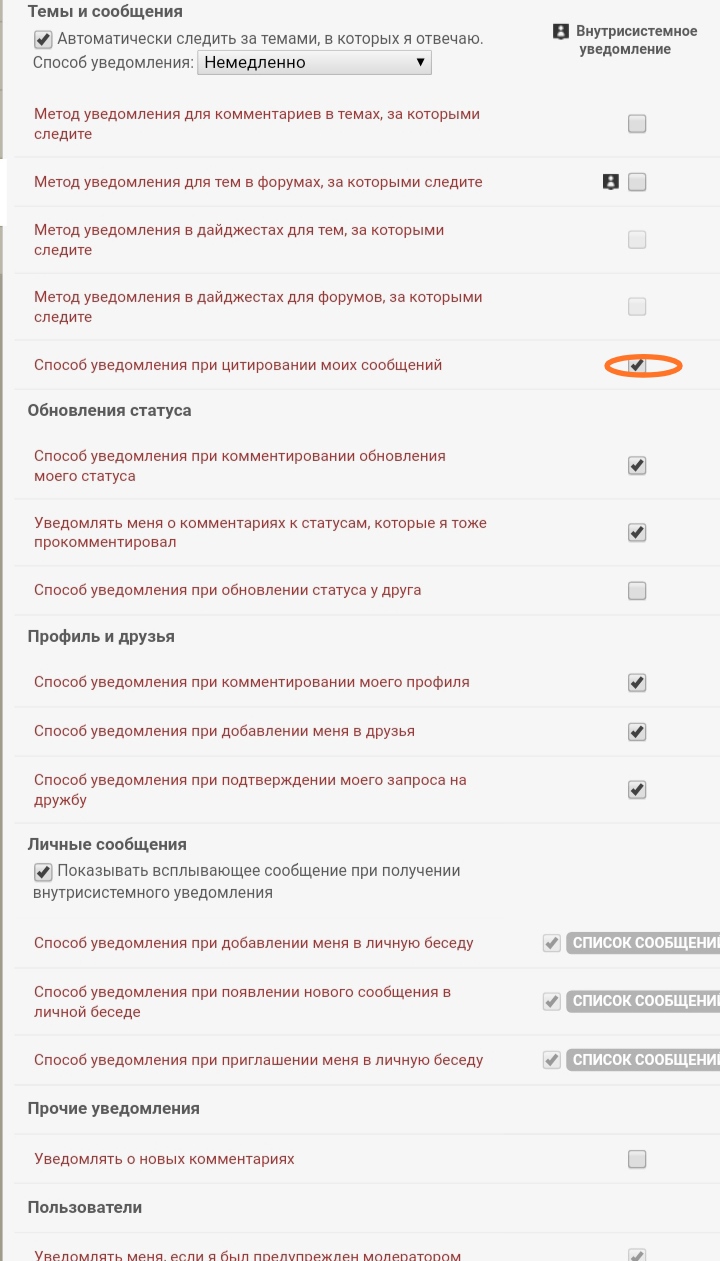Screen dimensions: 720x1261
Task: Enable 'Уведомлять о новых комментариях' checkbox
Action: (x=637, y=1160)
